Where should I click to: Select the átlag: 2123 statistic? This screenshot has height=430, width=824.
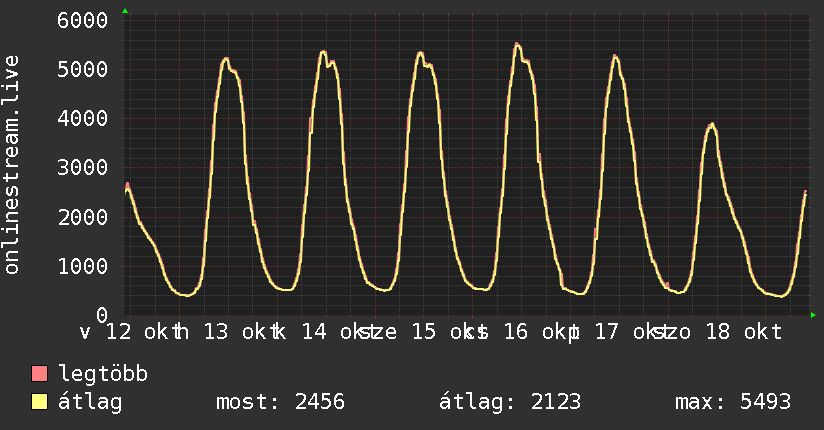(510, 402)
